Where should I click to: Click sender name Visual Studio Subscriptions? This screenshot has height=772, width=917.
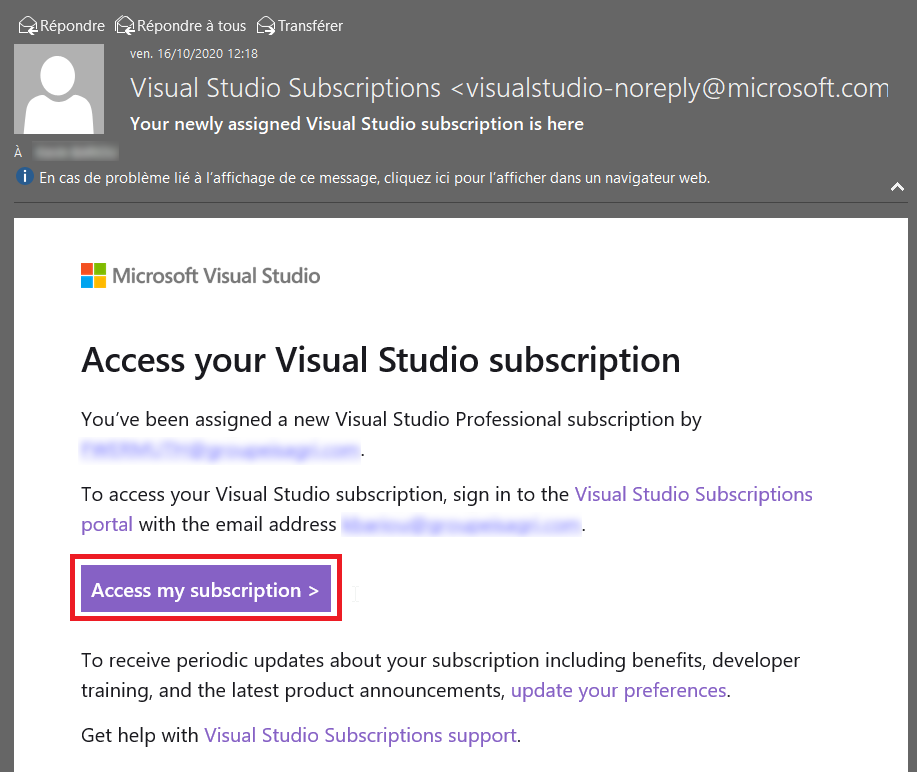[285, 88]
